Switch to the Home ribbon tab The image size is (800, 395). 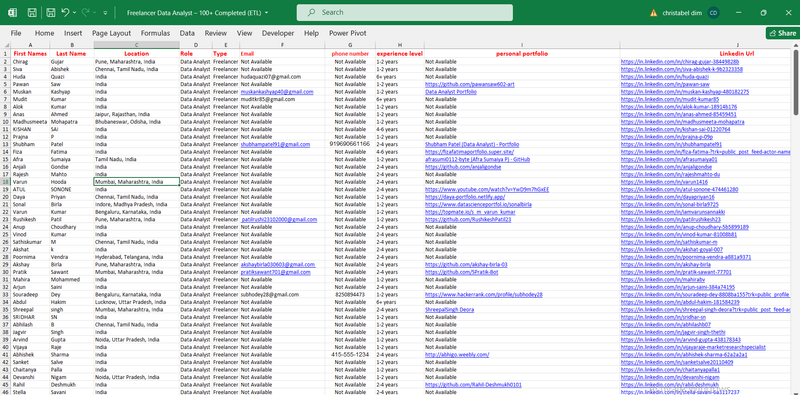(x=44, y=33)
